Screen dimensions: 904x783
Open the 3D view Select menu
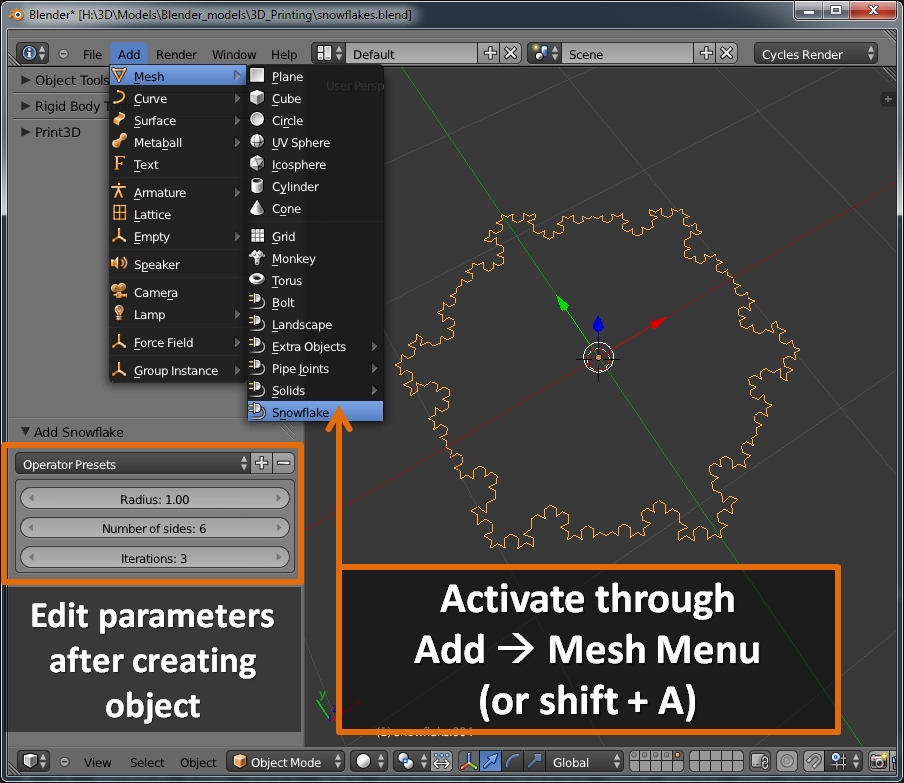pyautogui.click(x=146, y=762)
